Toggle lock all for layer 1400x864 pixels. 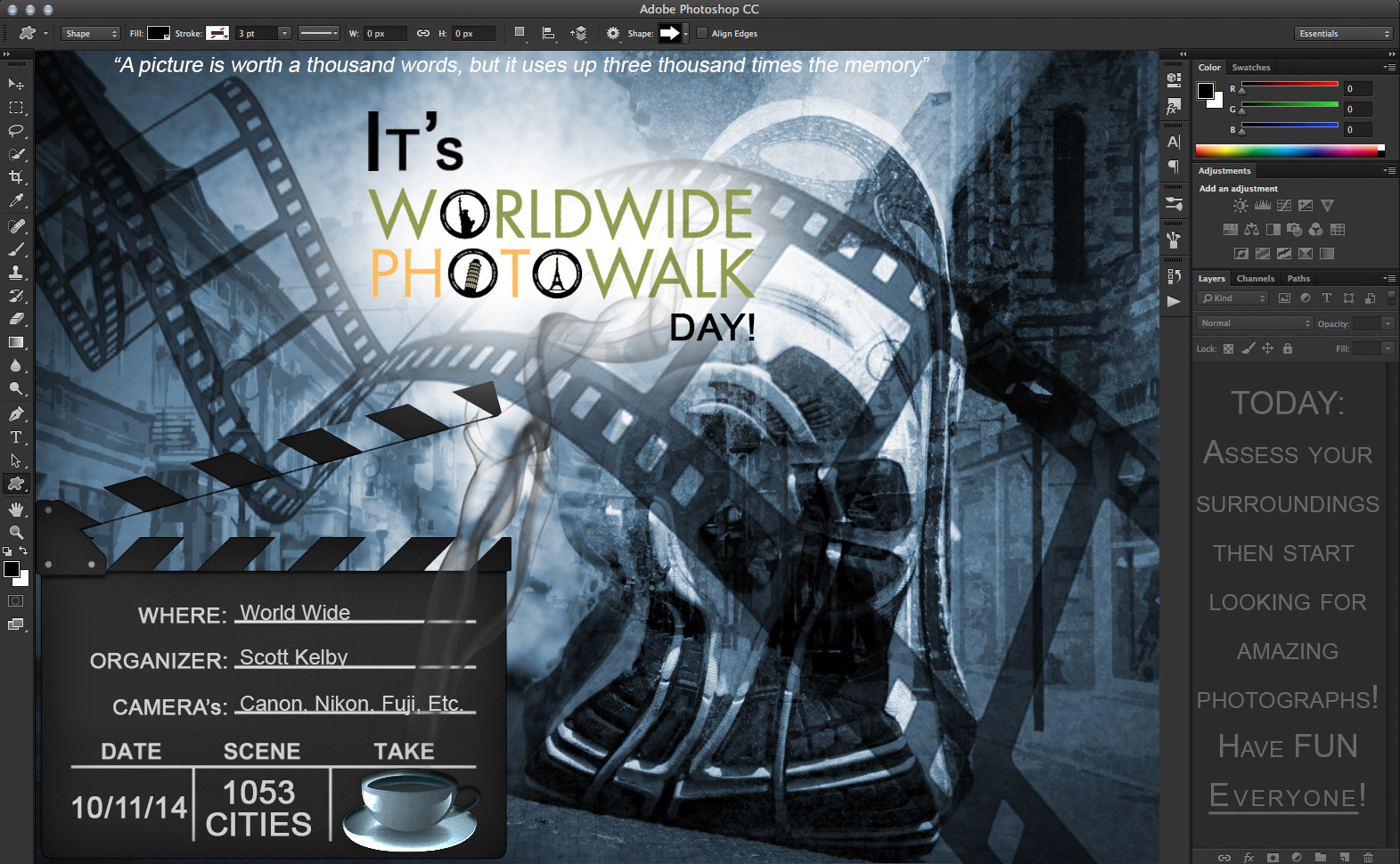click(x=1288, y=348)
